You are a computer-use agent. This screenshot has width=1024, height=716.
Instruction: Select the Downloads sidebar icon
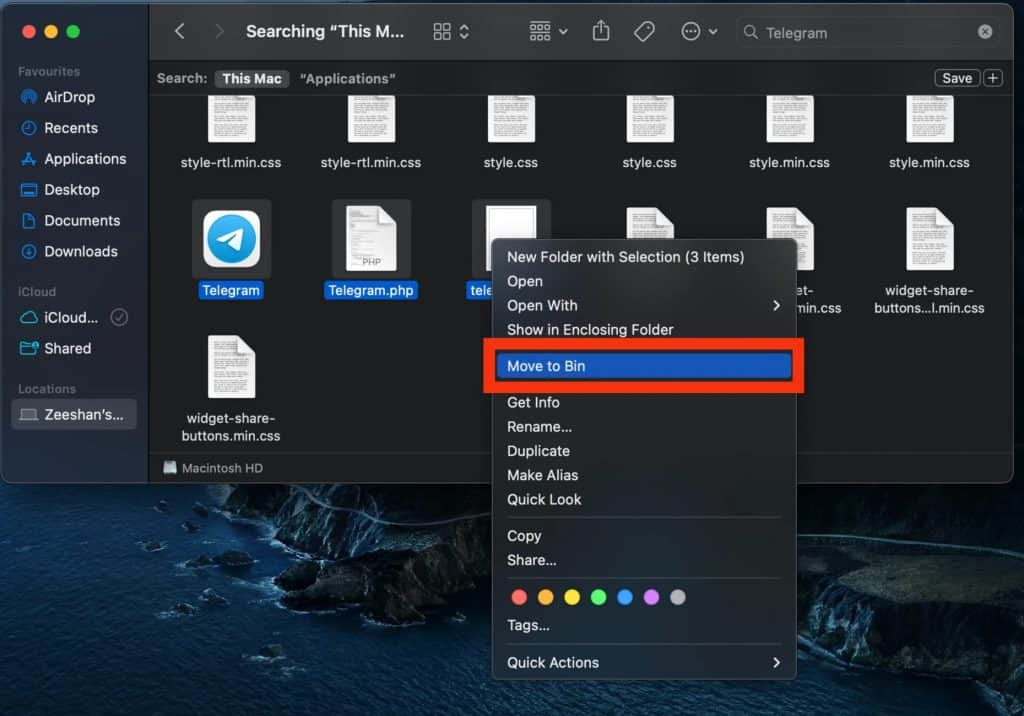pos(31,251)
